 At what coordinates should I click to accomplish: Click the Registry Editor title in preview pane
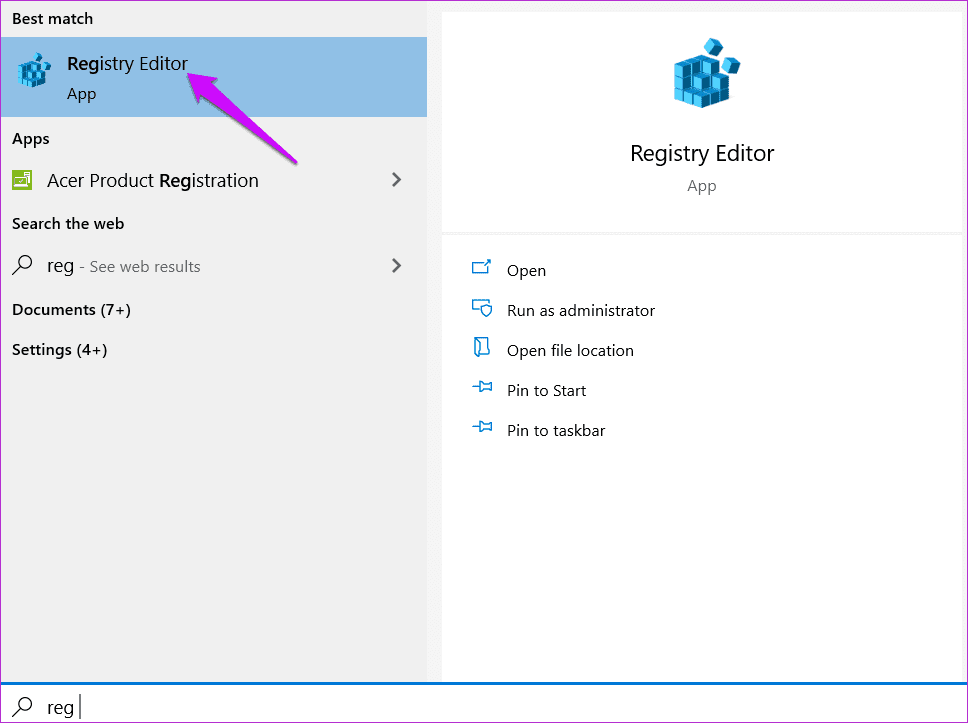click(702, 153)
